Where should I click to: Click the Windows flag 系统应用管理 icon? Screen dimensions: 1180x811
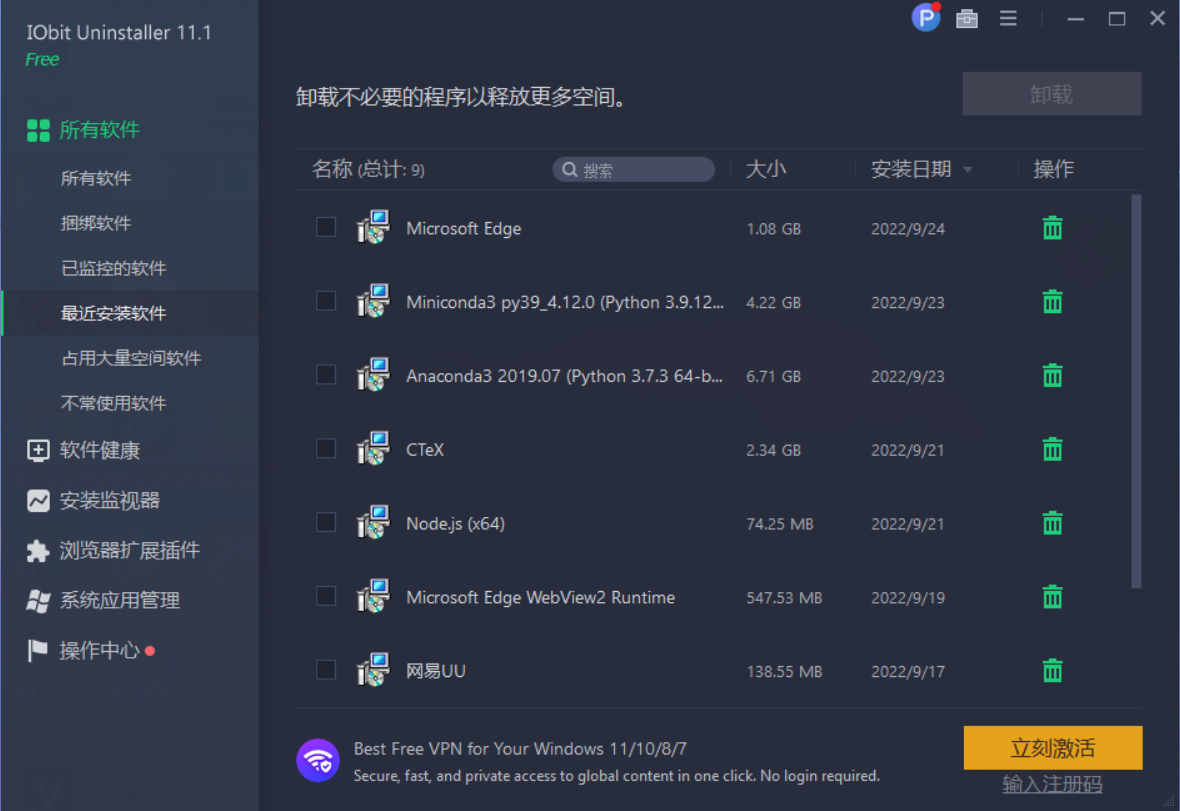[38, 600]
